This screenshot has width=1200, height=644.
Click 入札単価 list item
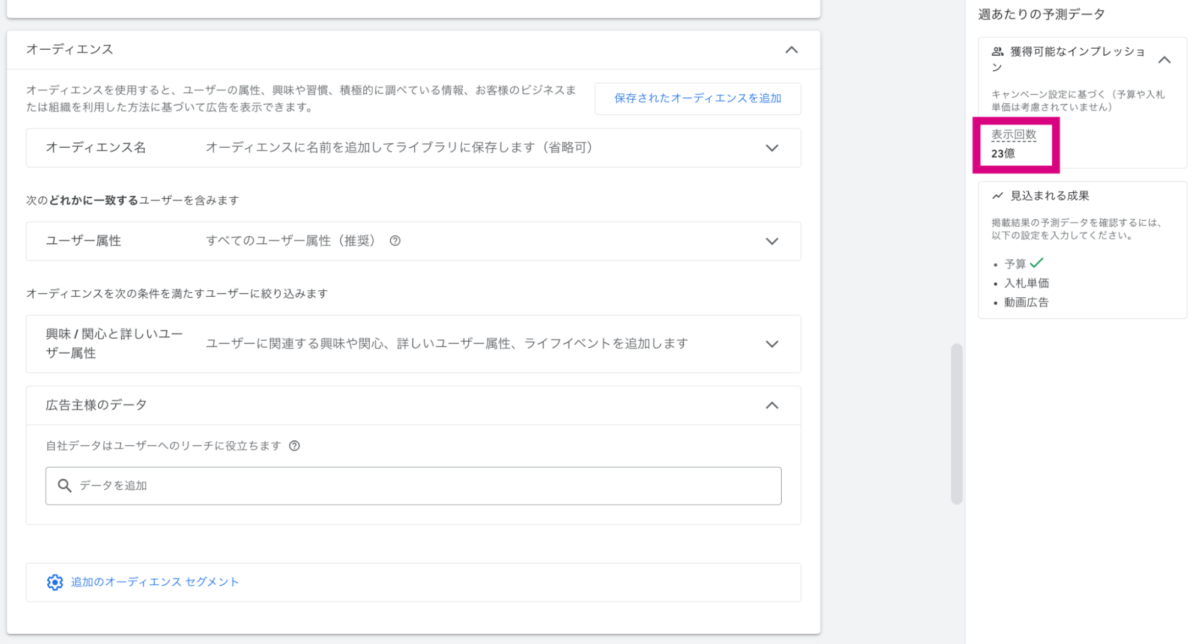tap(1027, 283)
